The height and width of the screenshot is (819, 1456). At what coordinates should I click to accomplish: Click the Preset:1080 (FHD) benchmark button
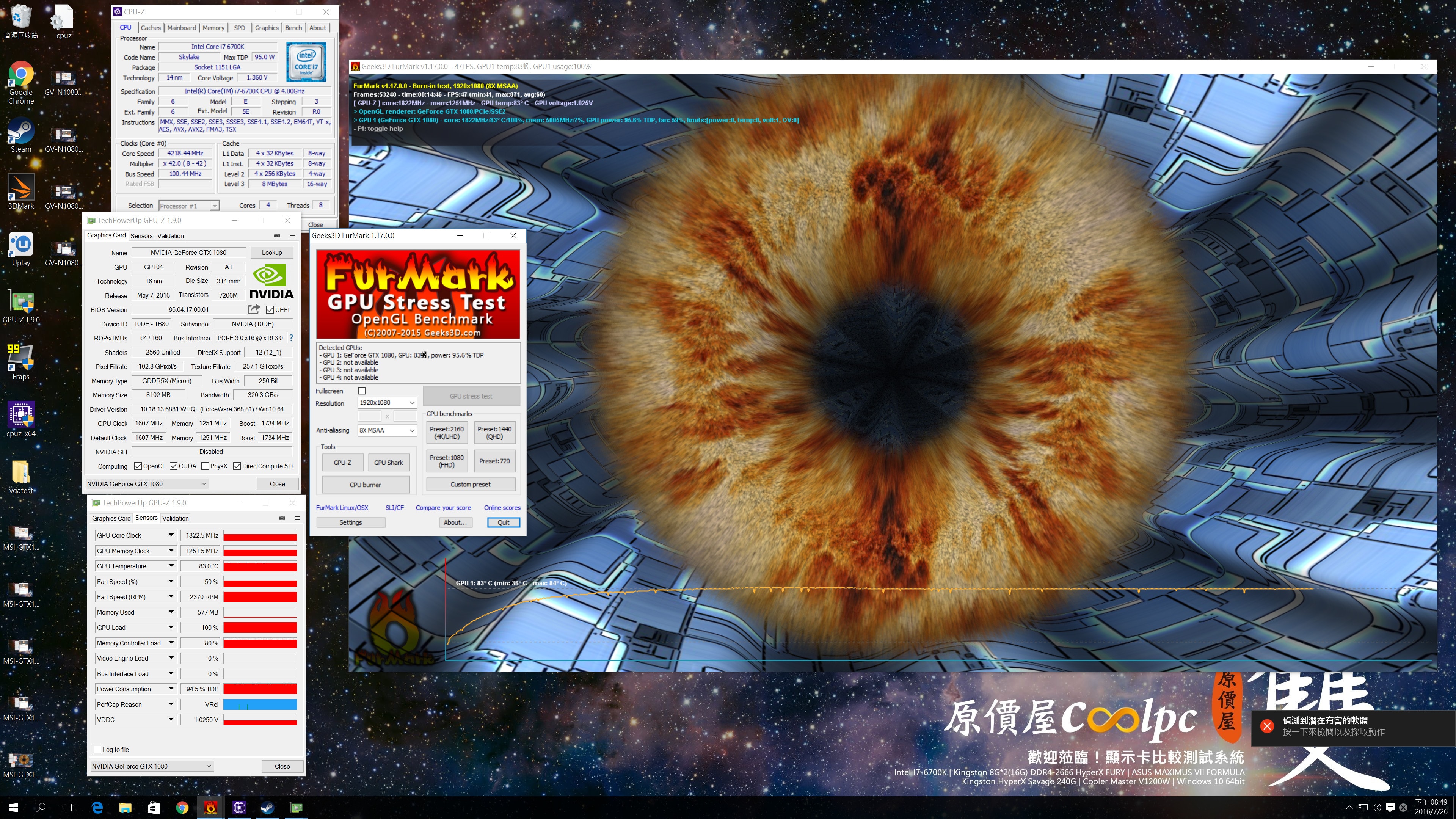pyautogui.click(x=447, y=461)
